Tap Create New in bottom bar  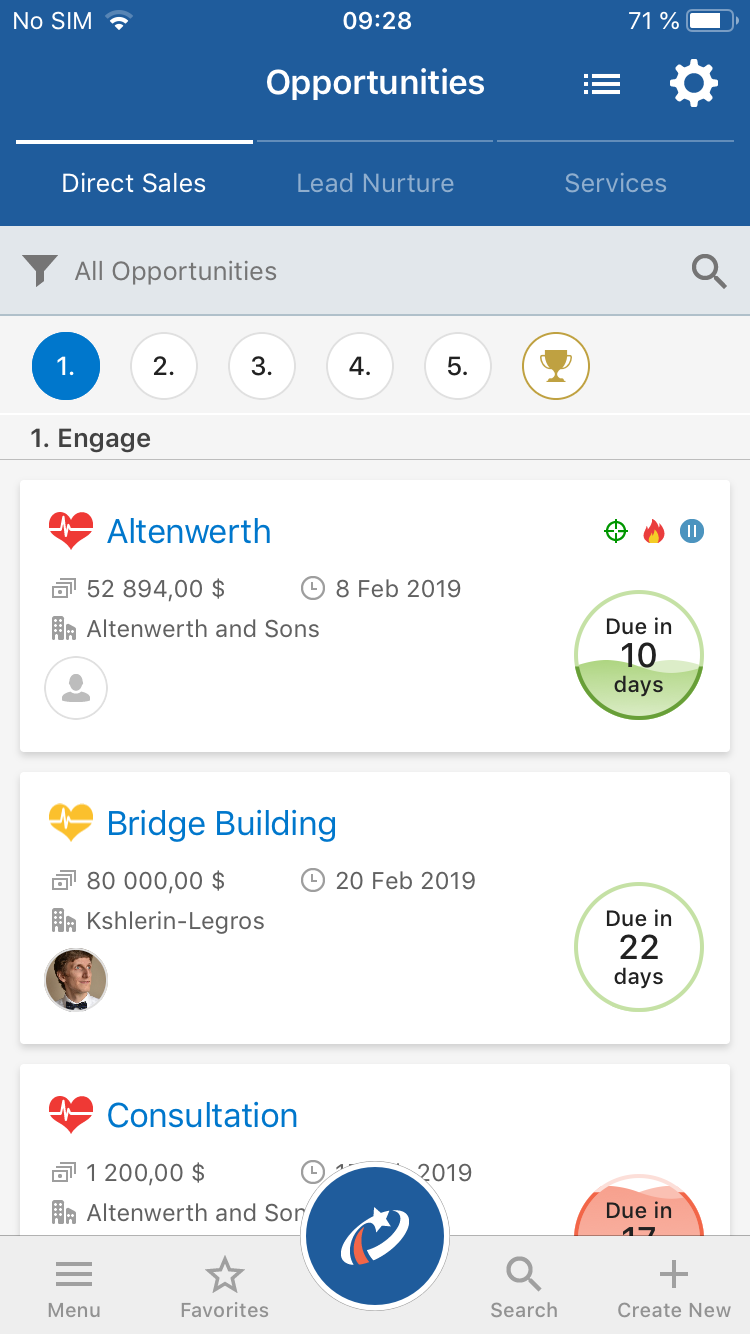[x=674, y=1290]
